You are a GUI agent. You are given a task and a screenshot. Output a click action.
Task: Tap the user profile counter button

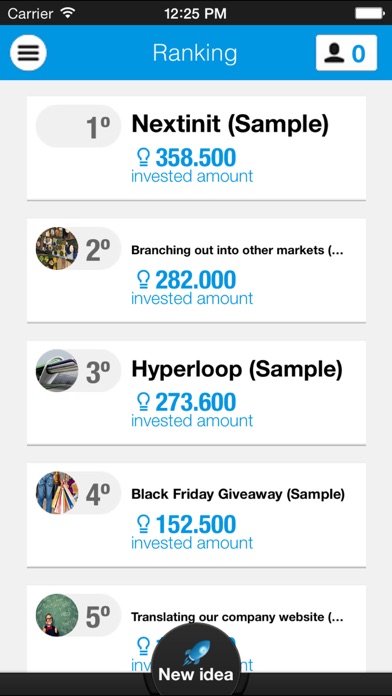[346, 53]
